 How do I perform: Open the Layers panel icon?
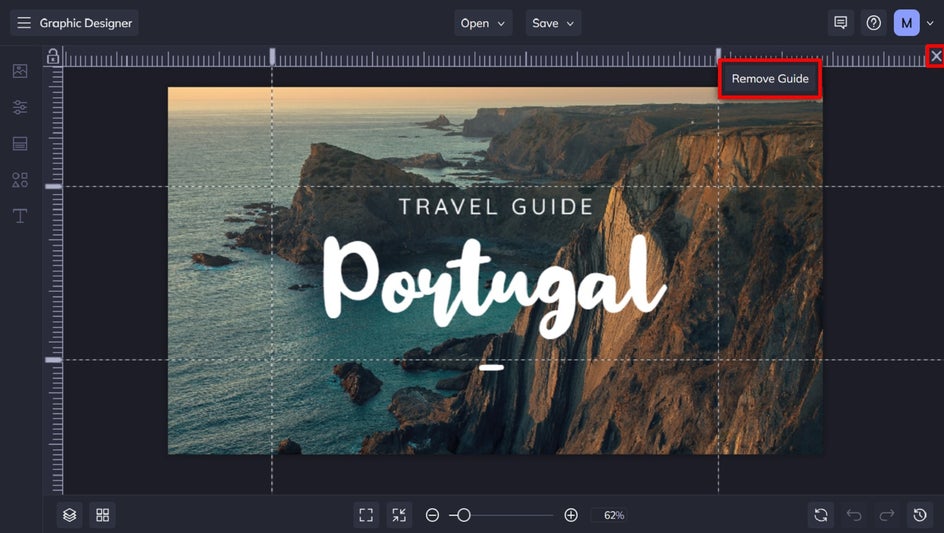point(70,515)
